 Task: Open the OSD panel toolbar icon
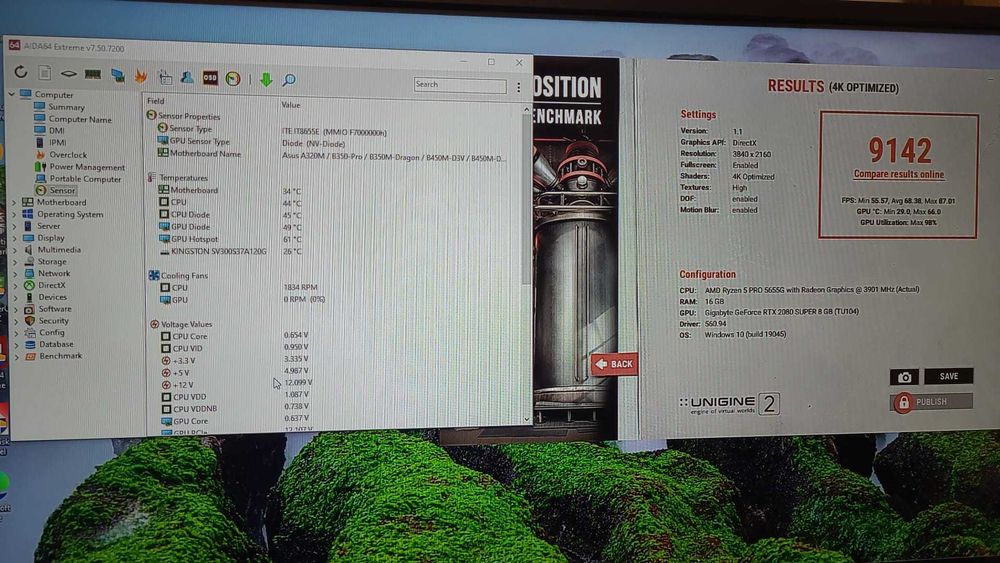pos(210,78)
